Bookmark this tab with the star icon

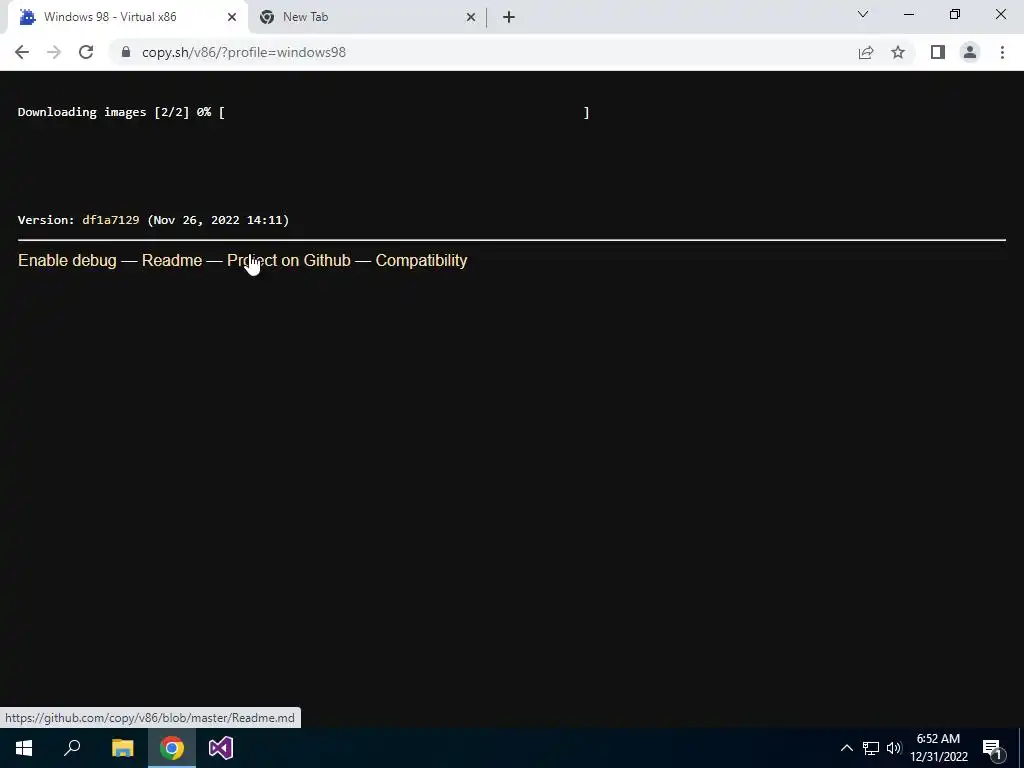point(898,52)
